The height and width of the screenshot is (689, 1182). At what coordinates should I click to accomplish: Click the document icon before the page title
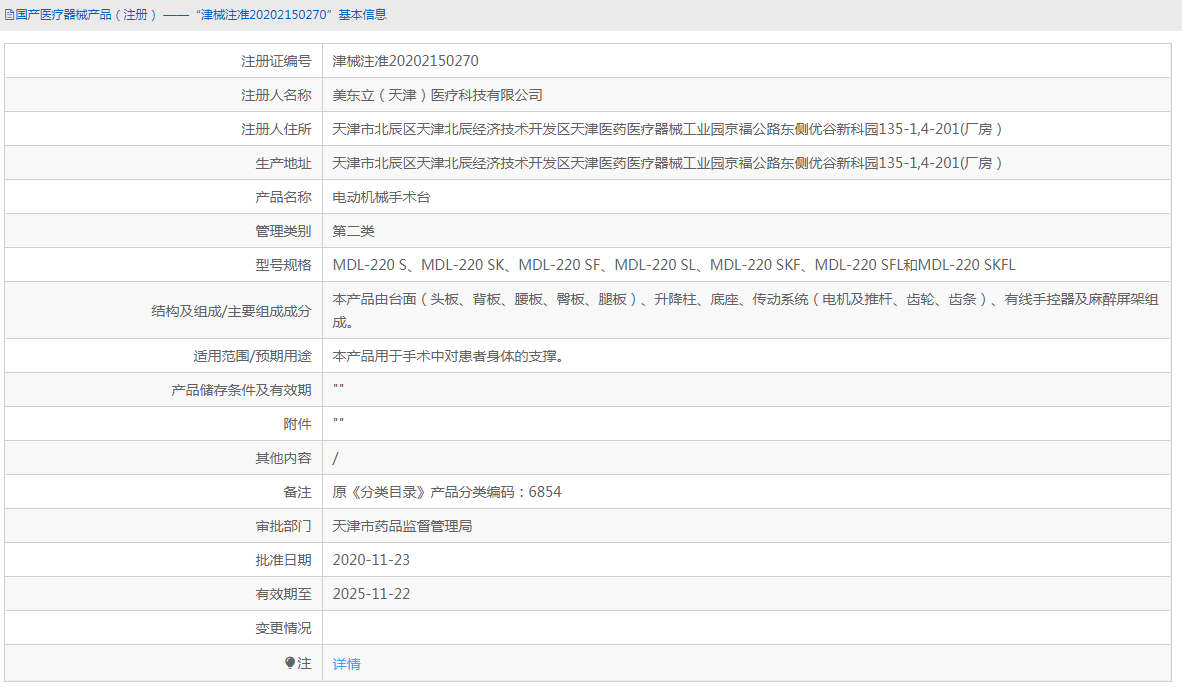tap(9, 14)
